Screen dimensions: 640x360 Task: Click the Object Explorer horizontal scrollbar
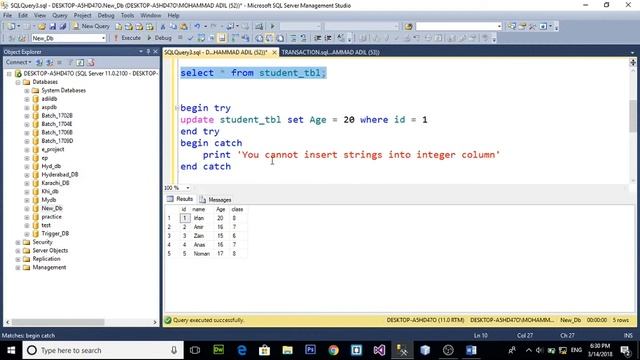[57, 322]
